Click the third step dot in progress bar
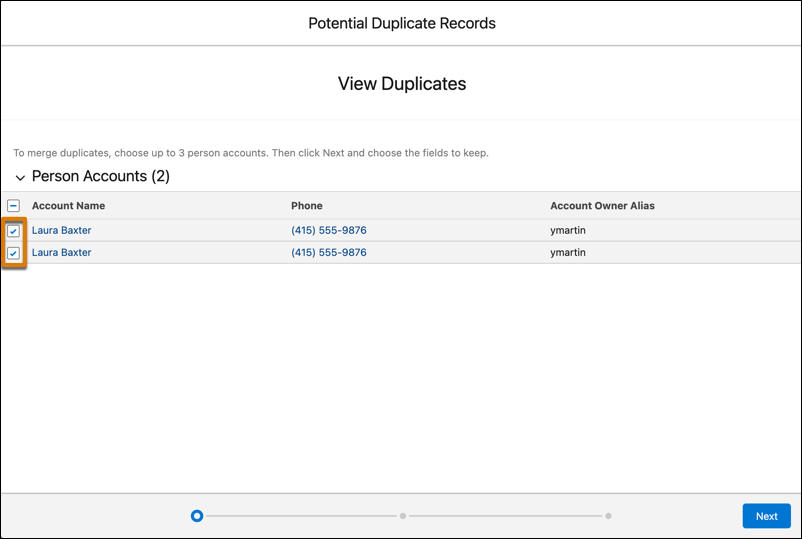The image size is (802, 539). 608,516
